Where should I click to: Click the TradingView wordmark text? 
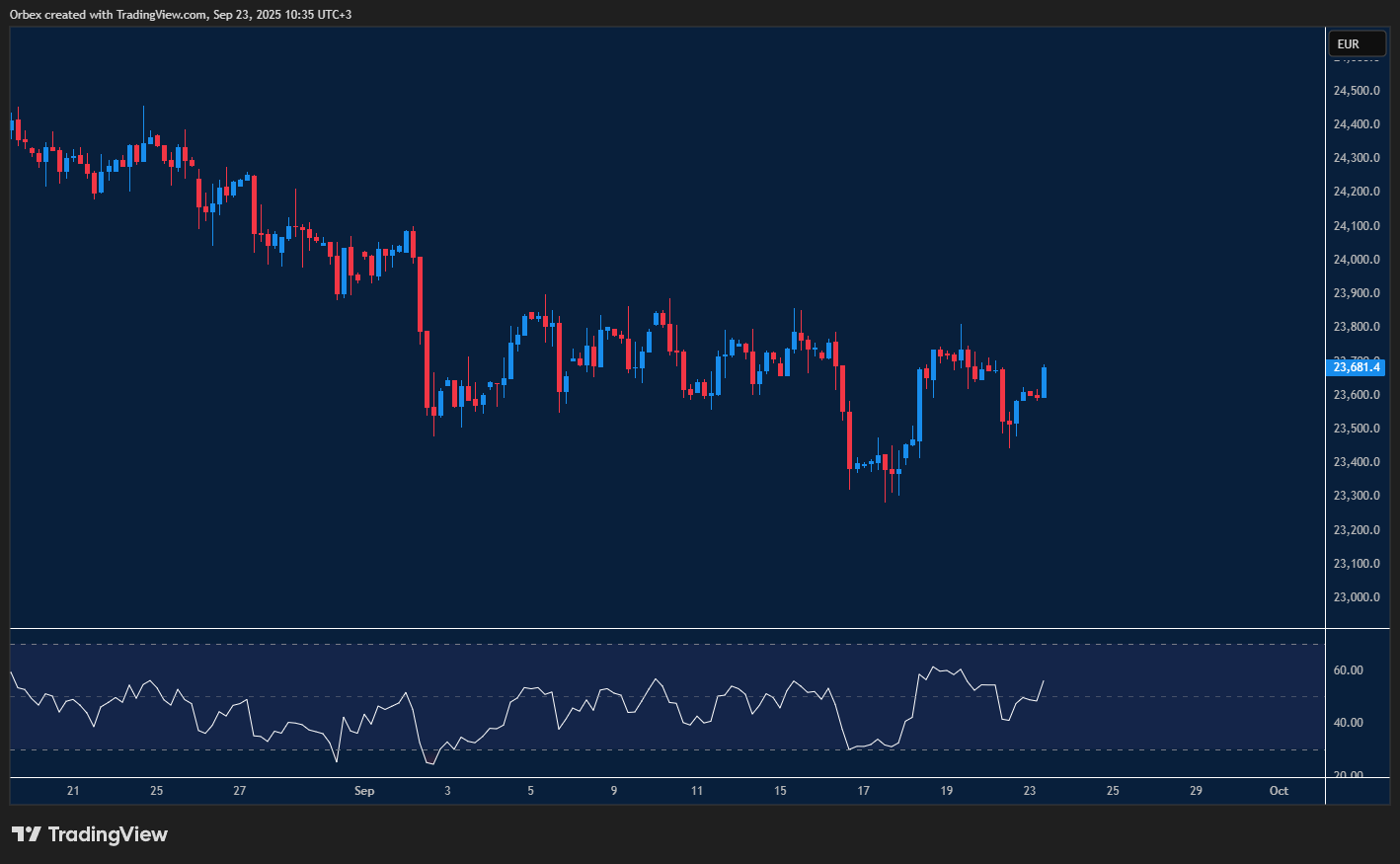pos(108,834)
